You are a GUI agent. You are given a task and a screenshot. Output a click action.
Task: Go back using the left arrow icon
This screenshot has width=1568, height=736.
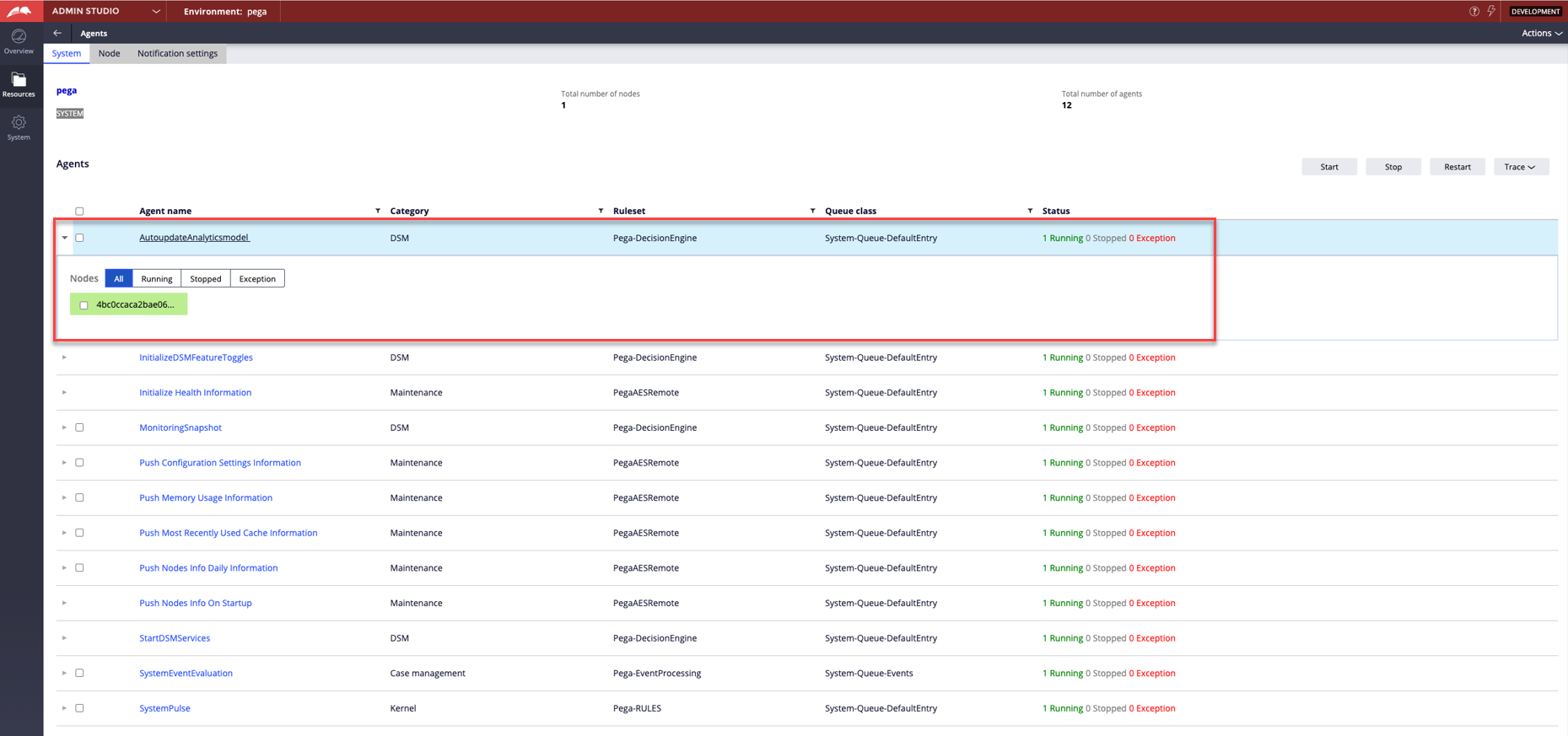pos(57,33)
